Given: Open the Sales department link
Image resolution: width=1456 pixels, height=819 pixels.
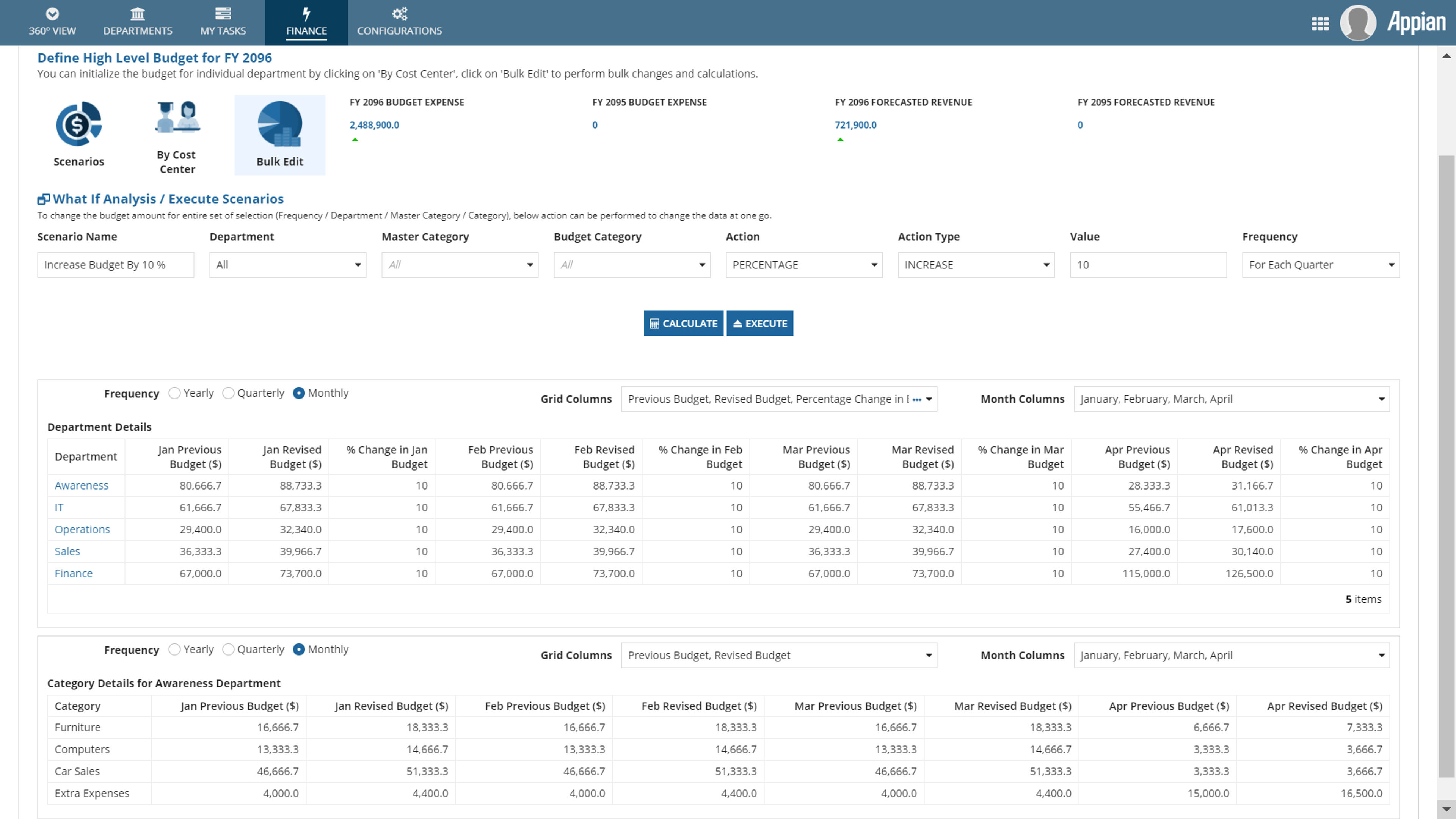Looking at the screenshot, I should pos(67,551).
